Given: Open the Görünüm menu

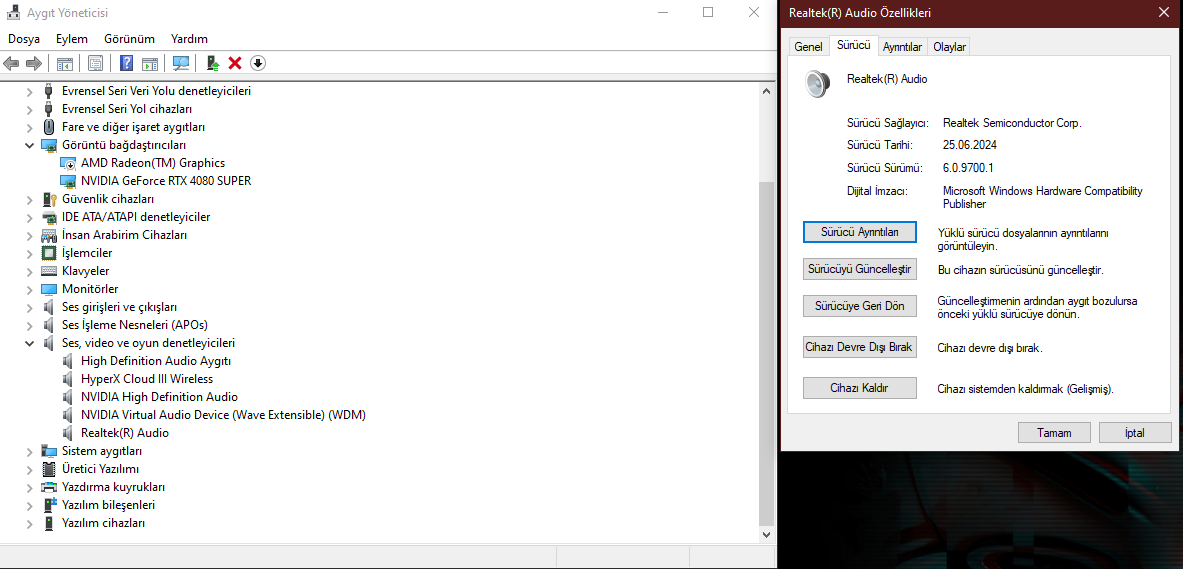Looking at the screenshot, I should [x=129, y=38].
